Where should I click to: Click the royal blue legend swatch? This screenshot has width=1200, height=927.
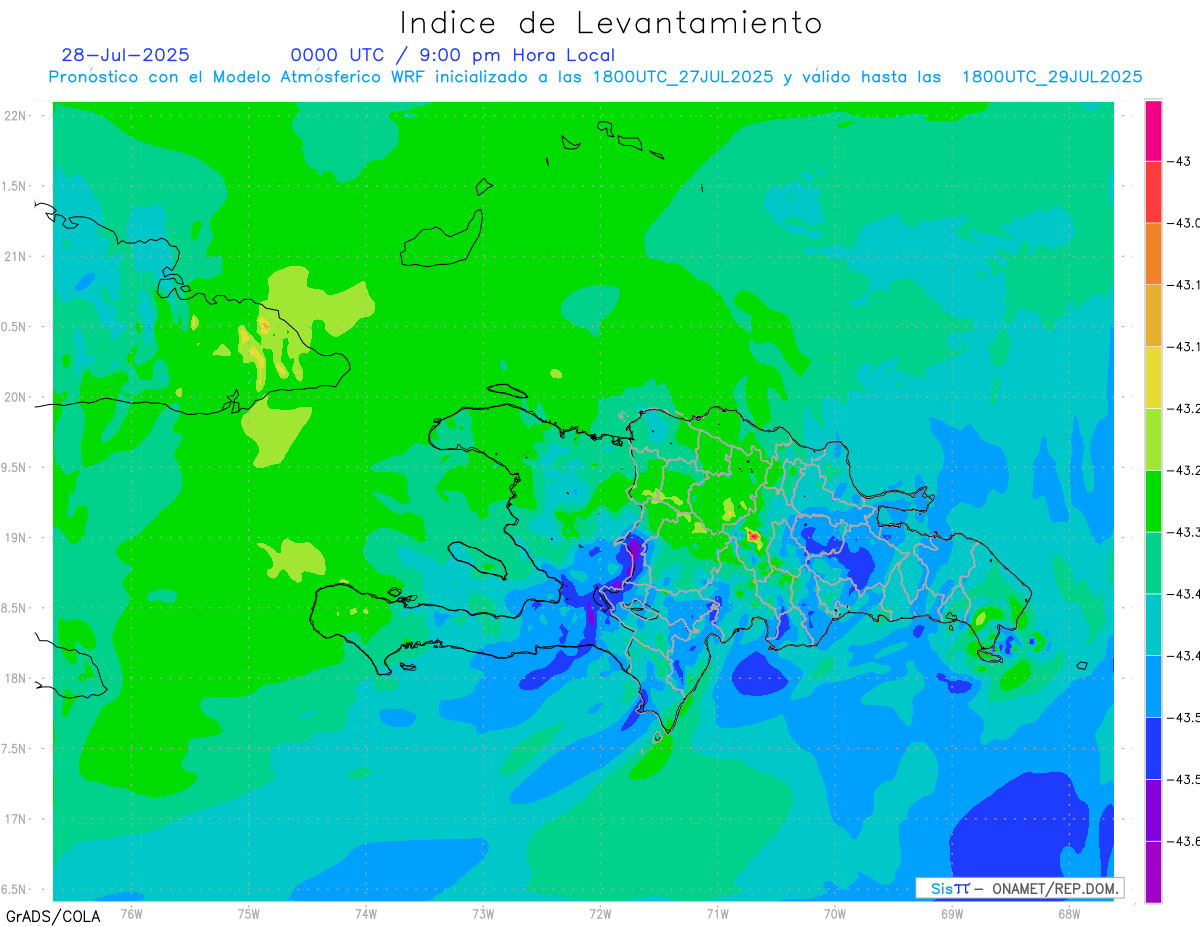pyautogui.click(x=1153, y=748)
